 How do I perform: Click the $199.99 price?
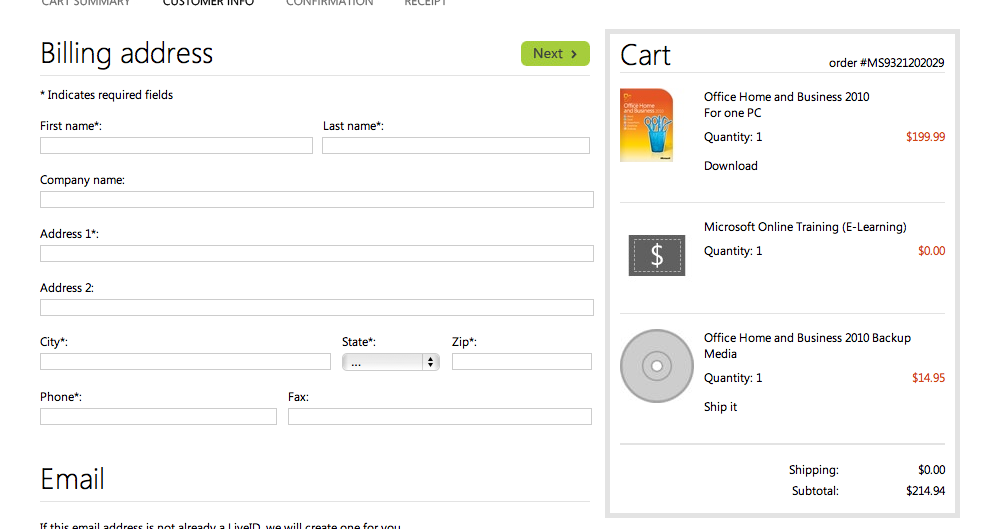point(925,137)
